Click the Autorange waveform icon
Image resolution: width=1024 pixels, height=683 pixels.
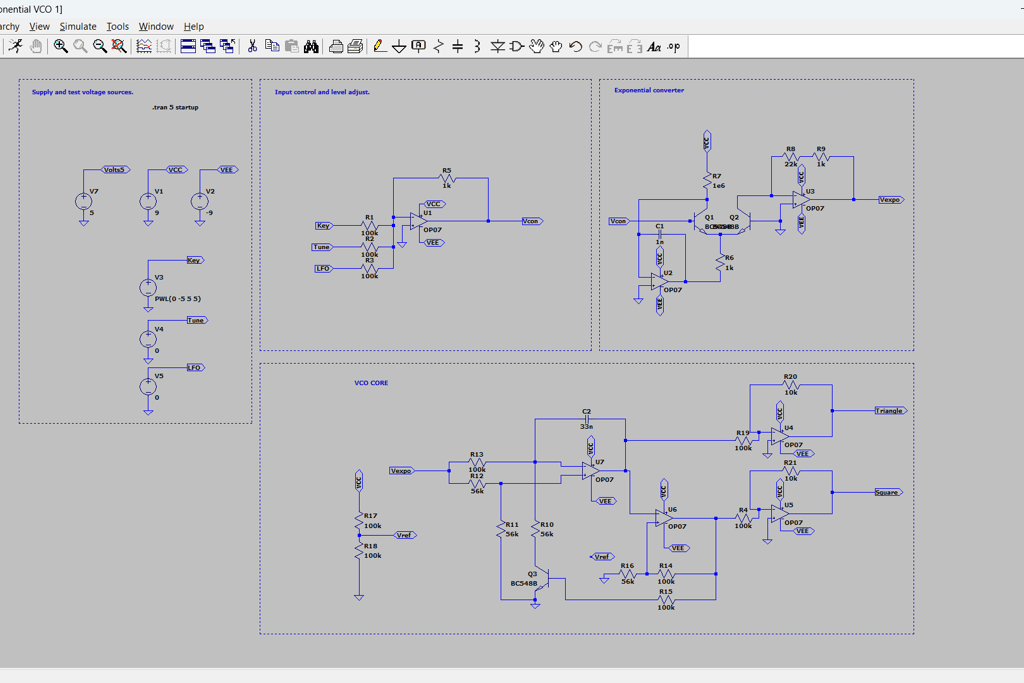144,46
